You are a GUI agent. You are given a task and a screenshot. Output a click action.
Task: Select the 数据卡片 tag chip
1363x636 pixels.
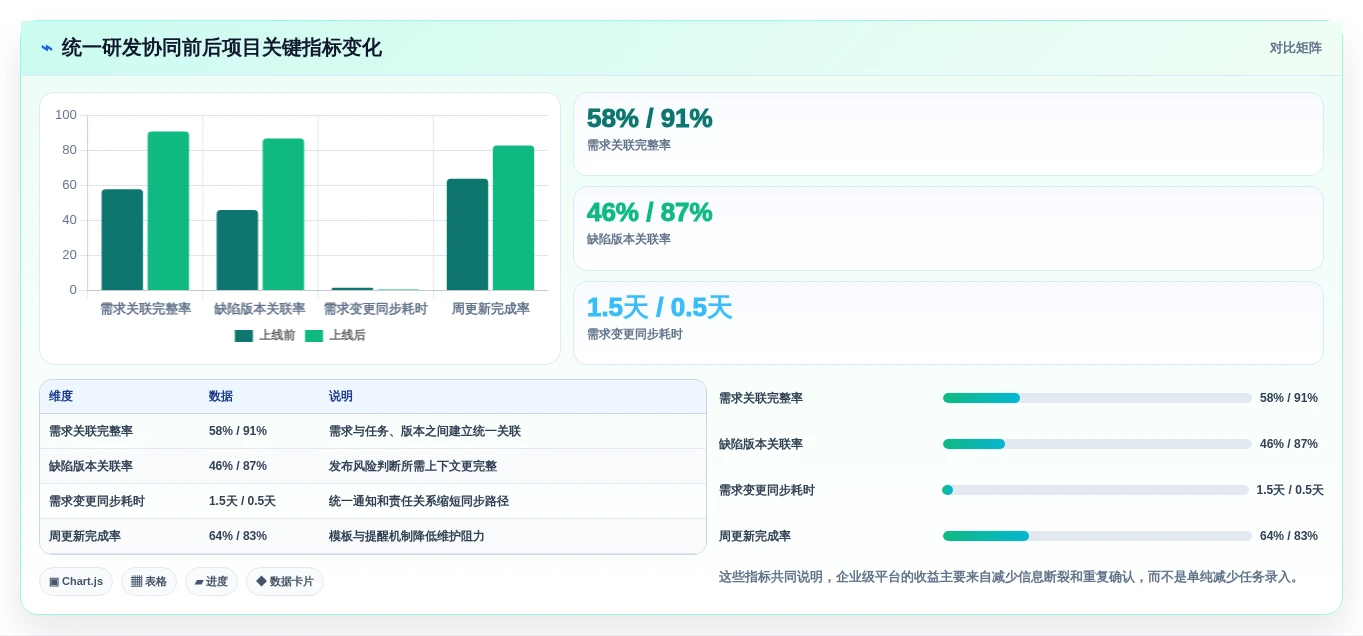[285, 581]
